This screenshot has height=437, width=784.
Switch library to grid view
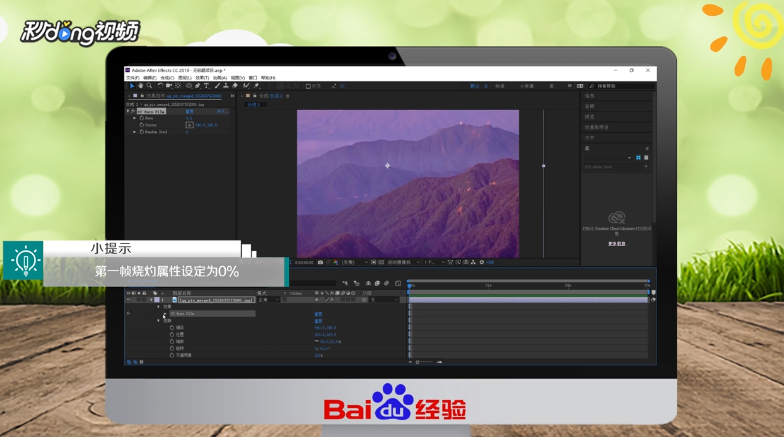(638, 158)
